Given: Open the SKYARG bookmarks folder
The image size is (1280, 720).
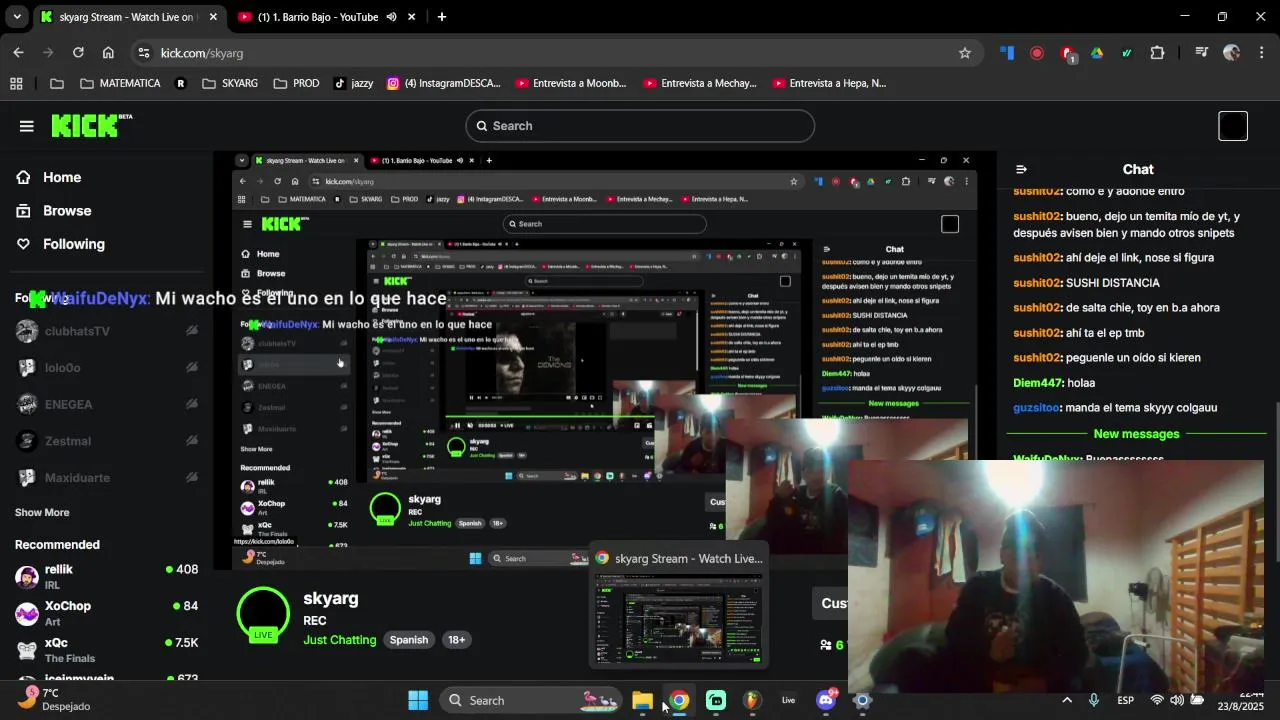Looking at the screenshot, I should pos(230,83).
